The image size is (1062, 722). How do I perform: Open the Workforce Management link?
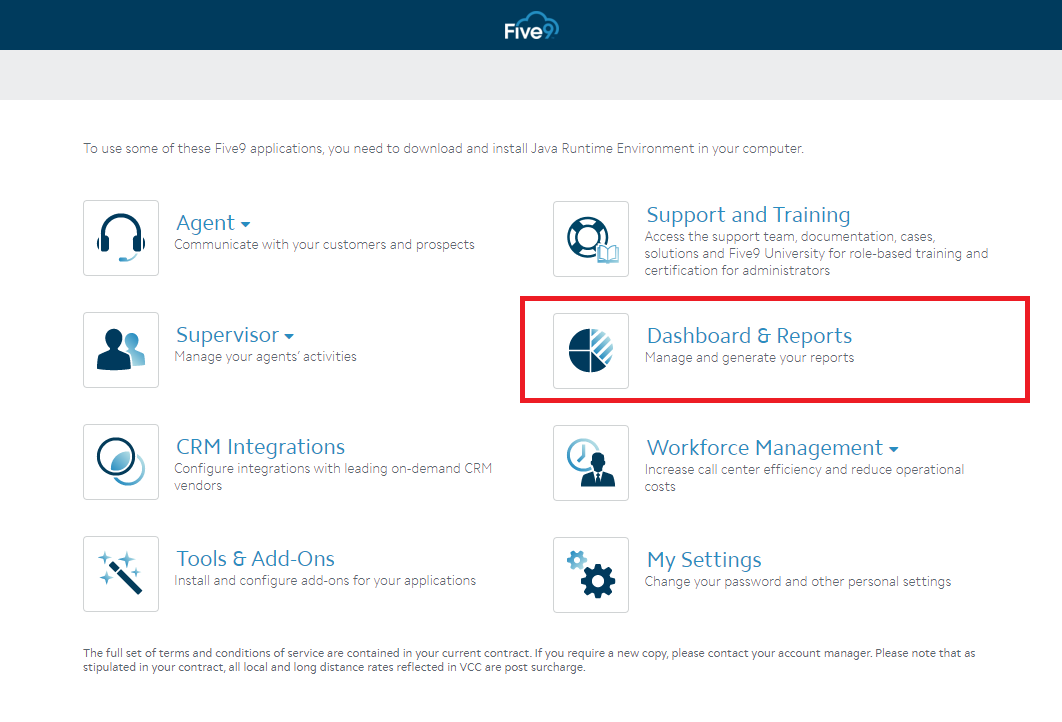(x=765, y=448)
